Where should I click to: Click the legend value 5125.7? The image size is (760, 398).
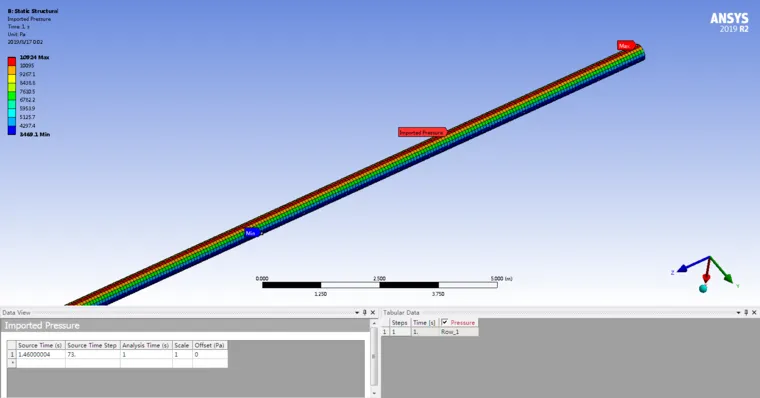27,117
